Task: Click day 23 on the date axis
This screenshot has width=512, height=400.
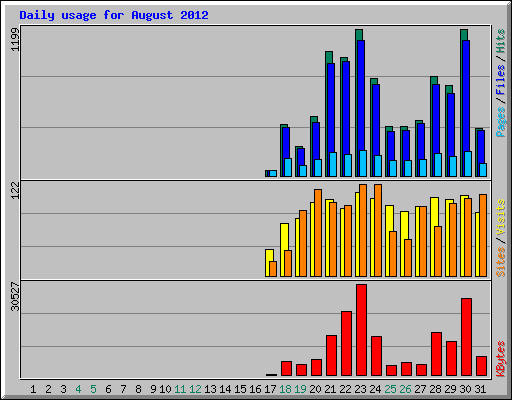Action: 360,389
